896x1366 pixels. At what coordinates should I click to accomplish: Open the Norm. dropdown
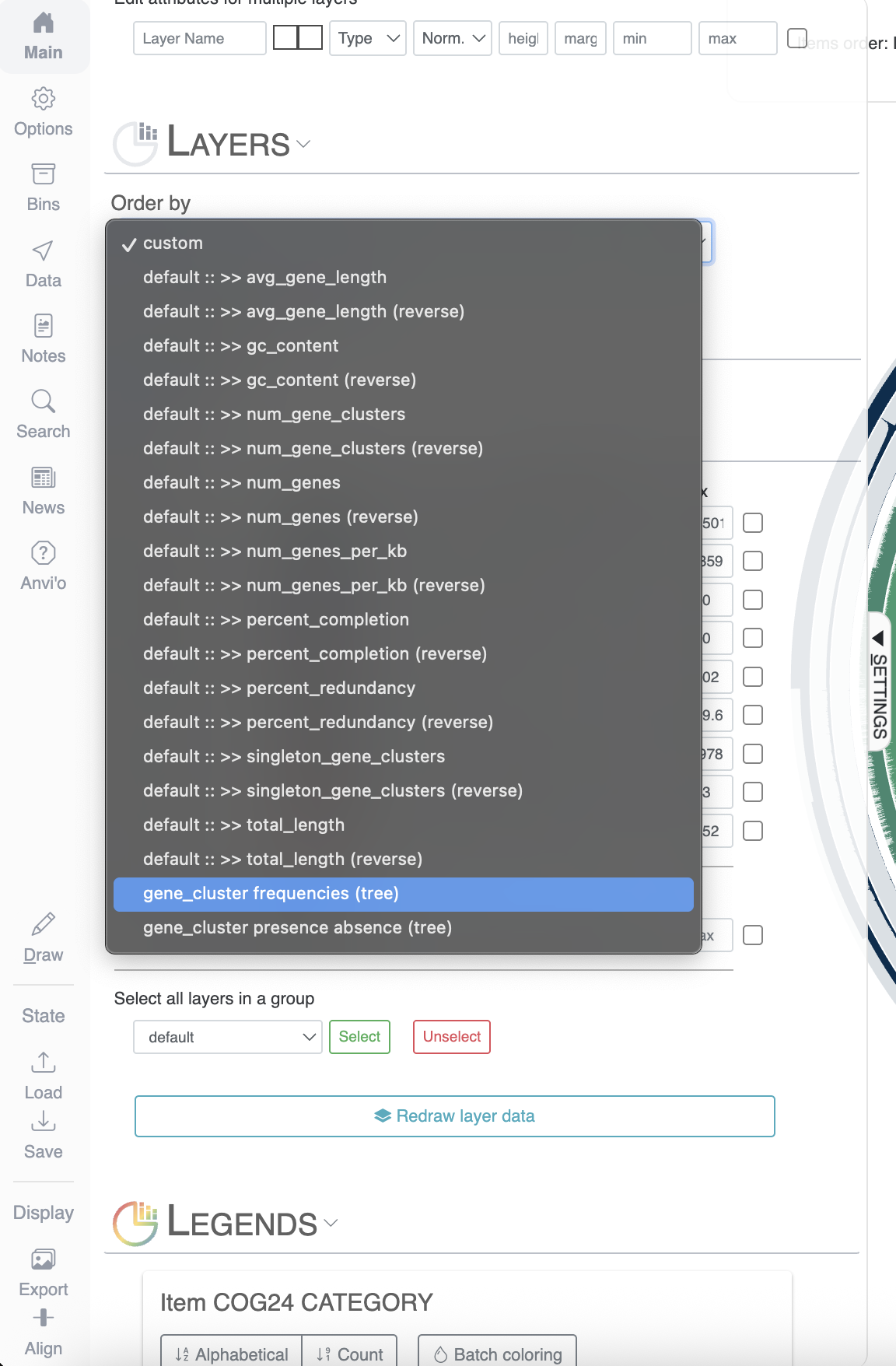point(452,38)
